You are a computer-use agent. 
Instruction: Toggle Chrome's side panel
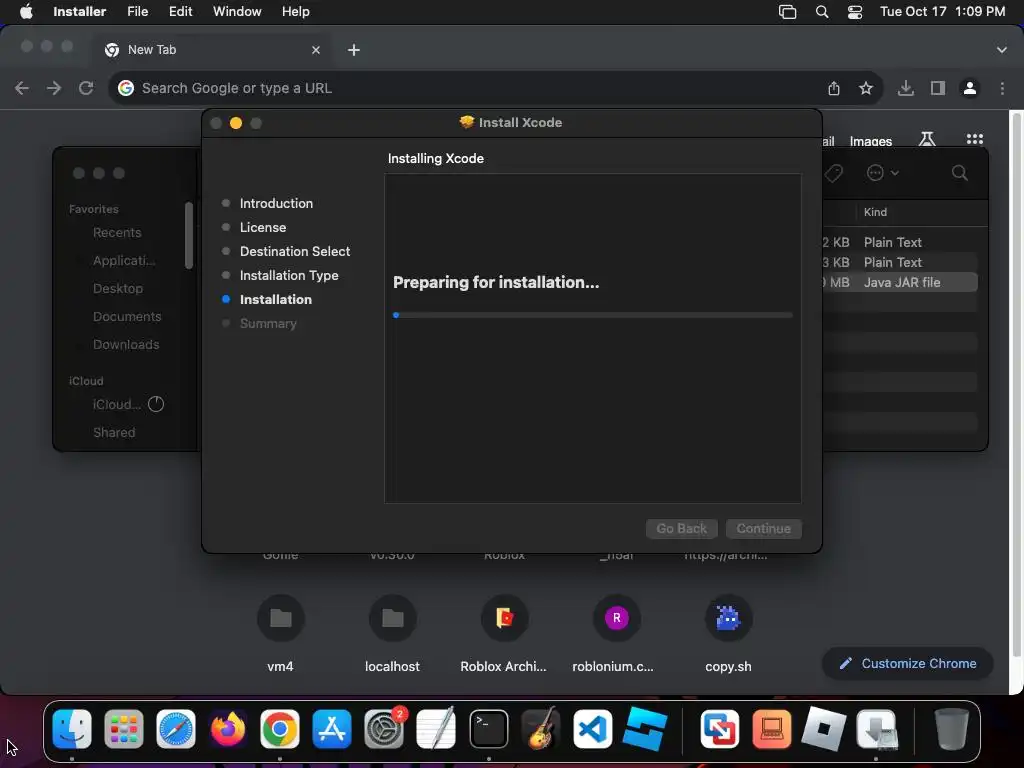pyautogui.click(x=938, y=88)
